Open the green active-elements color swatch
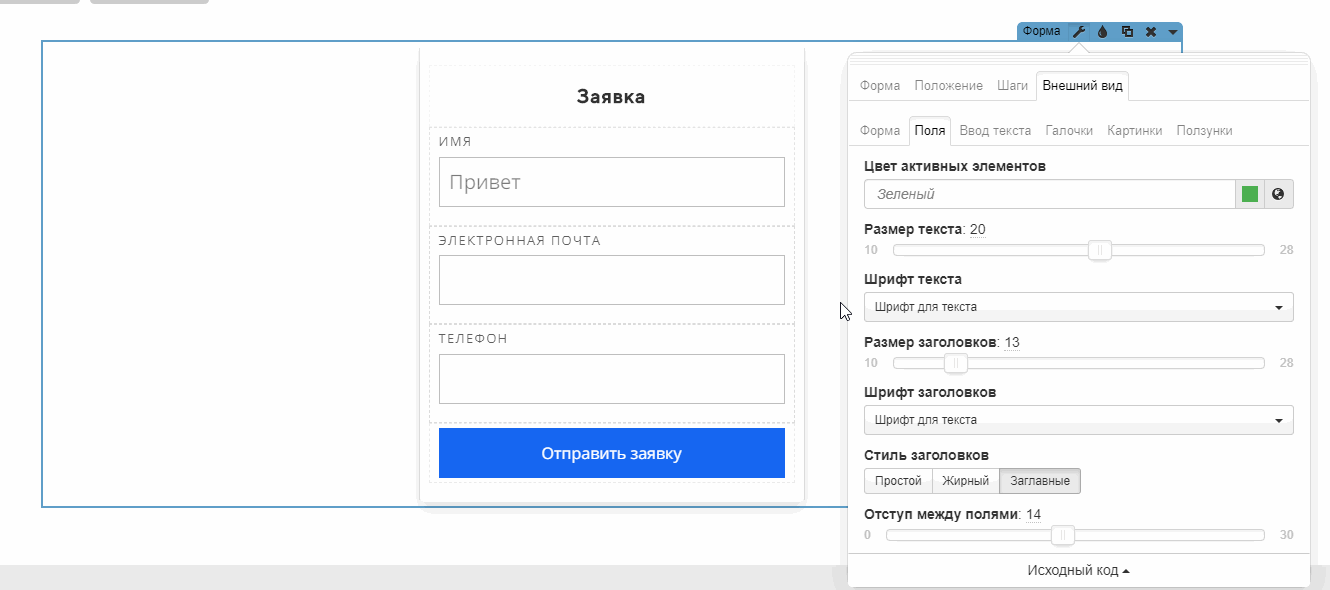Viewport: 1330px width, 590px height. [1250, 194]
